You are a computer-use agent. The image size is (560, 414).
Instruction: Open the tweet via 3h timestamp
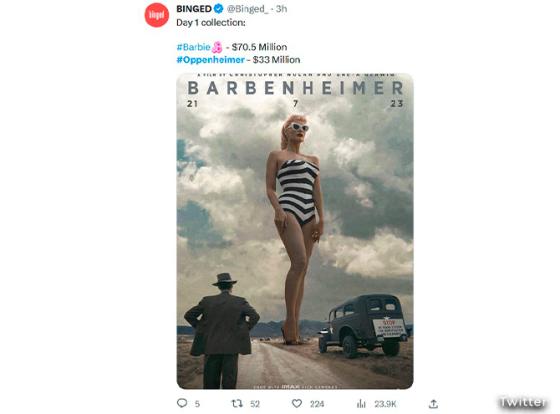[281, 9]
